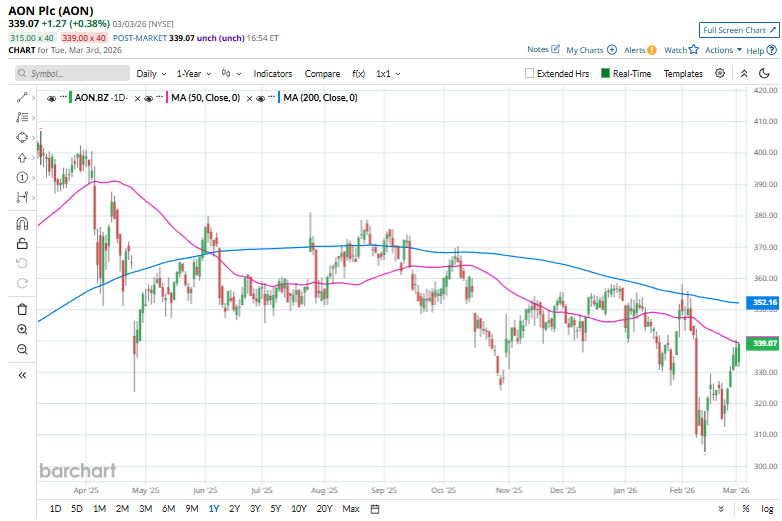The image size is (782, 521).
Task: Expand the shapes tool submenu arrow
Action: [x=33, y=138]
